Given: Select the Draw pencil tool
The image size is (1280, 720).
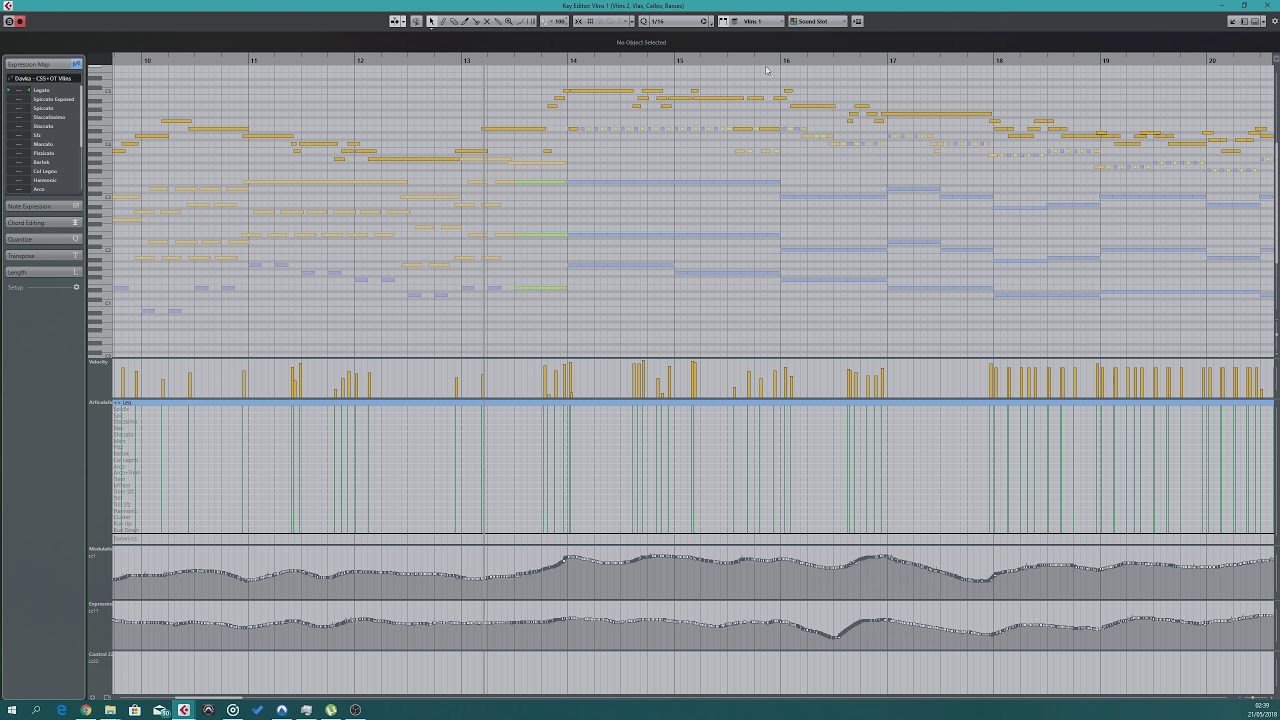Looking at the screenshot, I should pyautogui.click(x=442, y=21).
